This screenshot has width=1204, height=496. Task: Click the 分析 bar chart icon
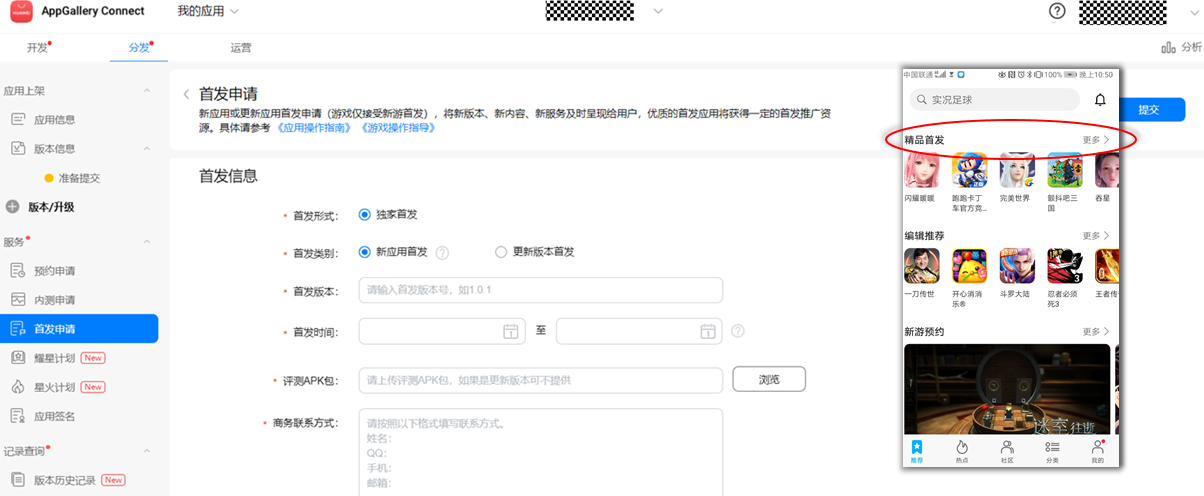click(1168, 47)
